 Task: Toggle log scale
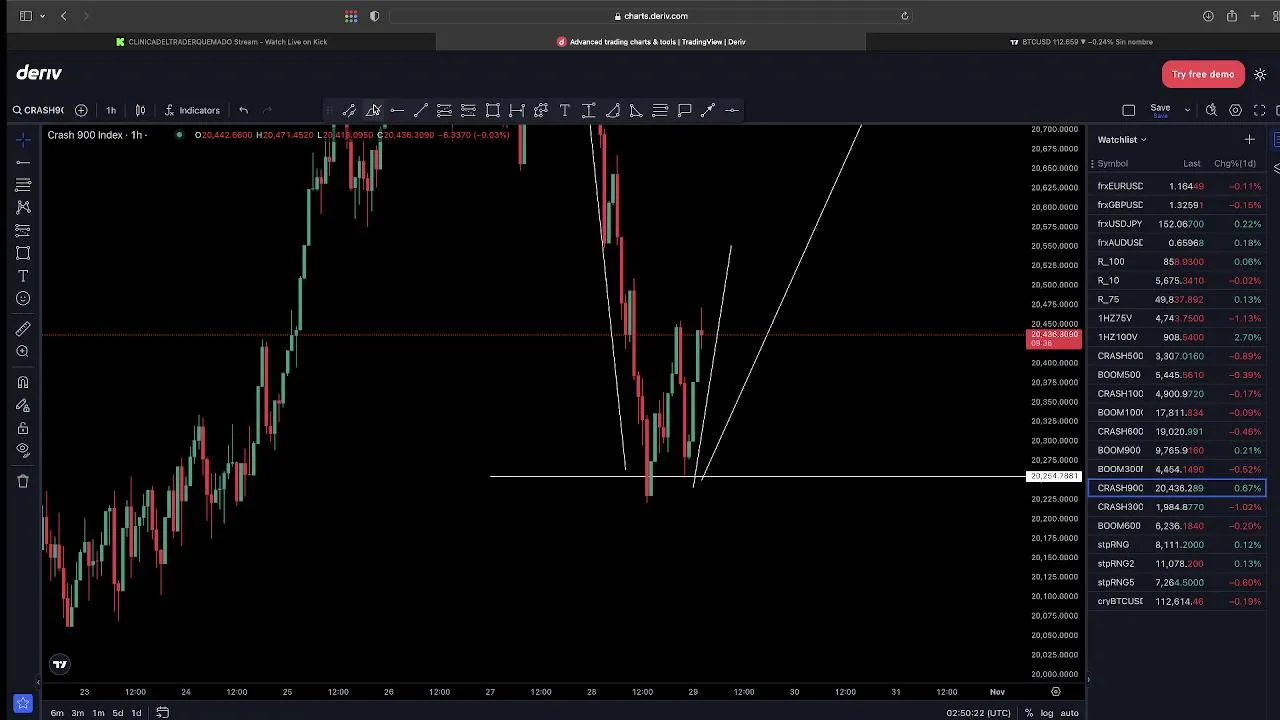tap(1047, 713)
